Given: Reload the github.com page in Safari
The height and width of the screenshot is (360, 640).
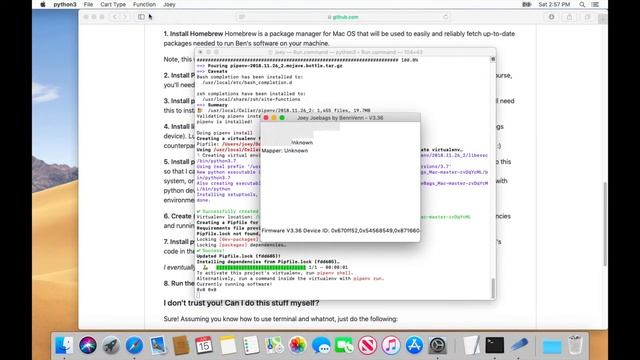Looking at the screenshot, I should point(445,17).
